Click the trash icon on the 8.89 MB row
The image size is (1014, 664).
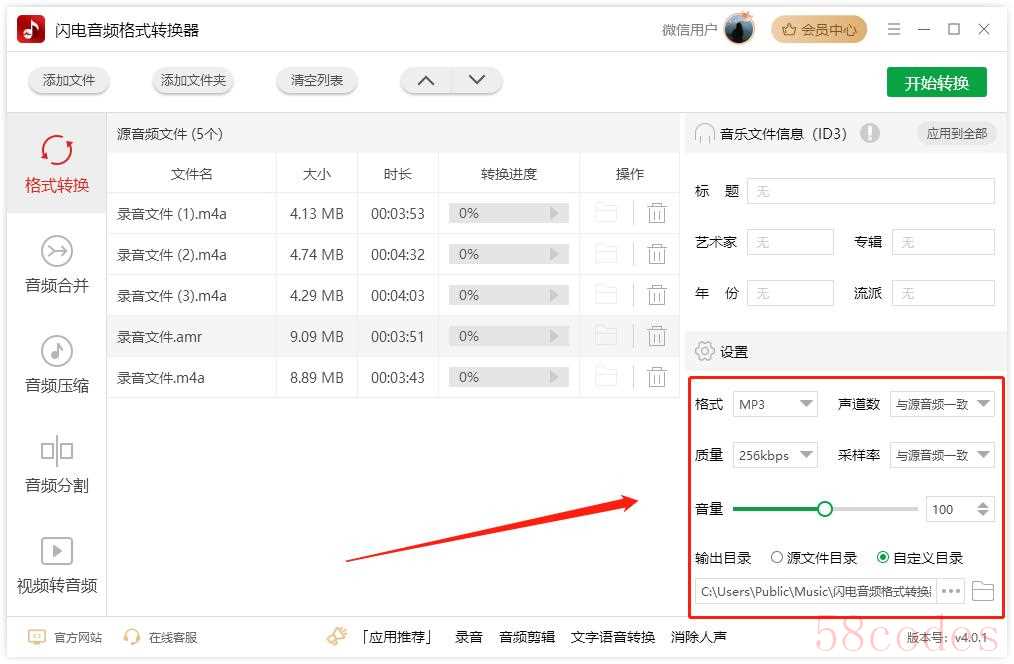[656, 377]
